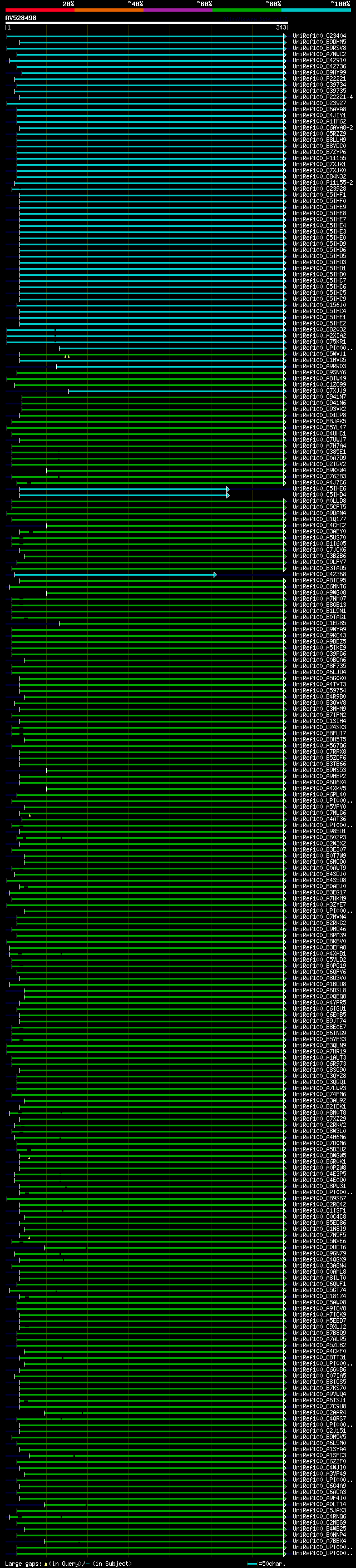Select hit label UniRef100_B9JT74
Screen dimensions: 356x1568
click(319, 1021)
